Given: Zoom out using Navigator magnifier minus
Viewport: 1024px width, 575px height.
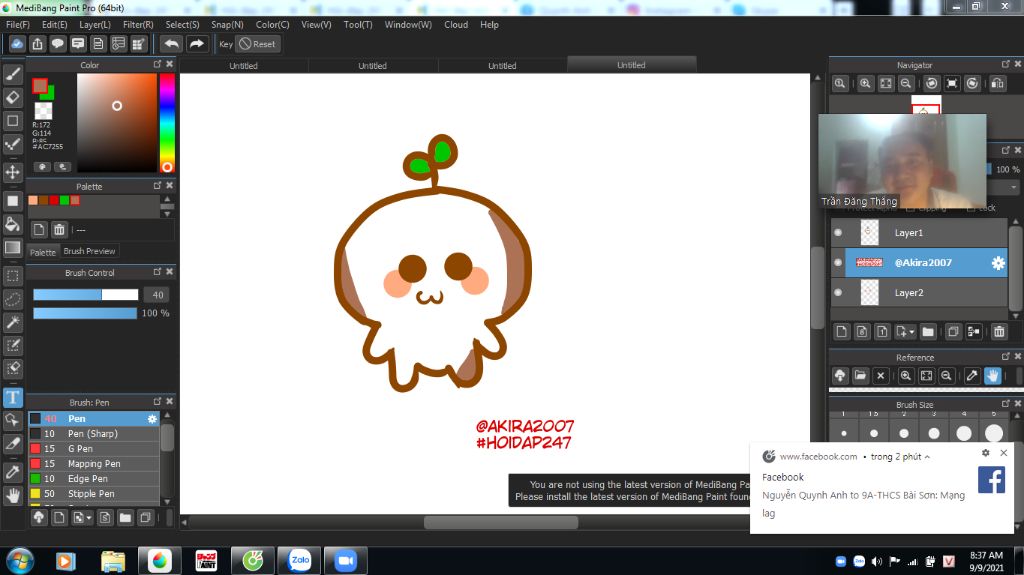Looking at the screenshot, I should [x=906, y=84].
